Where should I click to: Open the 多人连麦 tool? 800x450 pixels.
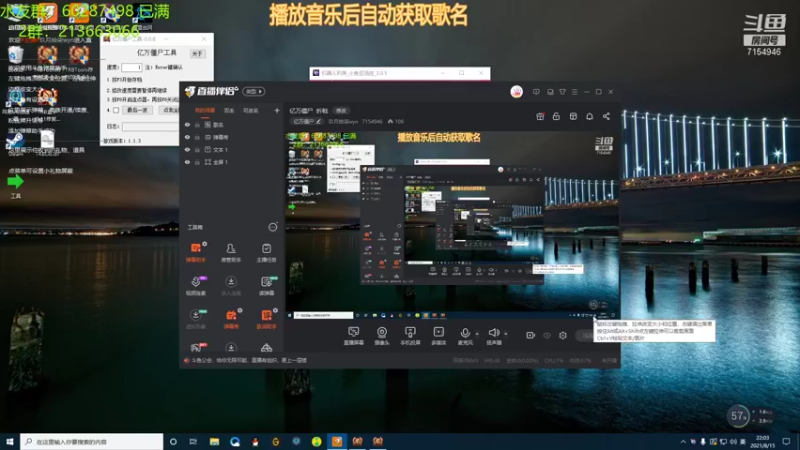(x=231, y=285)
